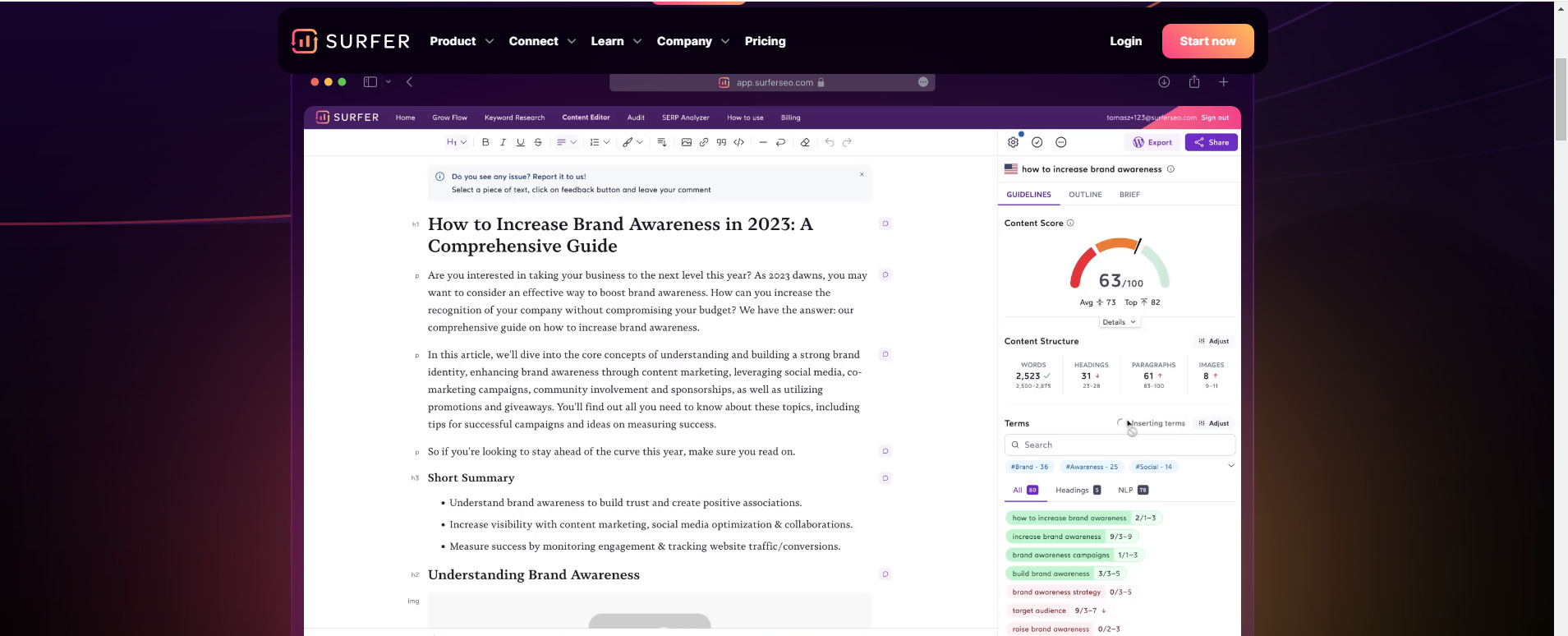Open the more options ellipsis icon

click(x=1061, y=142)
